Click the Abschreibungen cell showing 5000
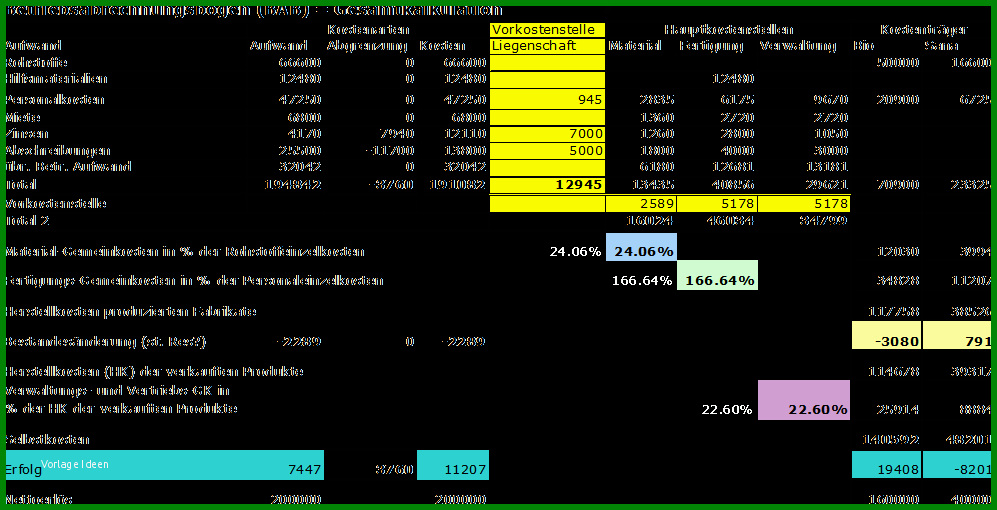997x510 pixels. point(547,151)
